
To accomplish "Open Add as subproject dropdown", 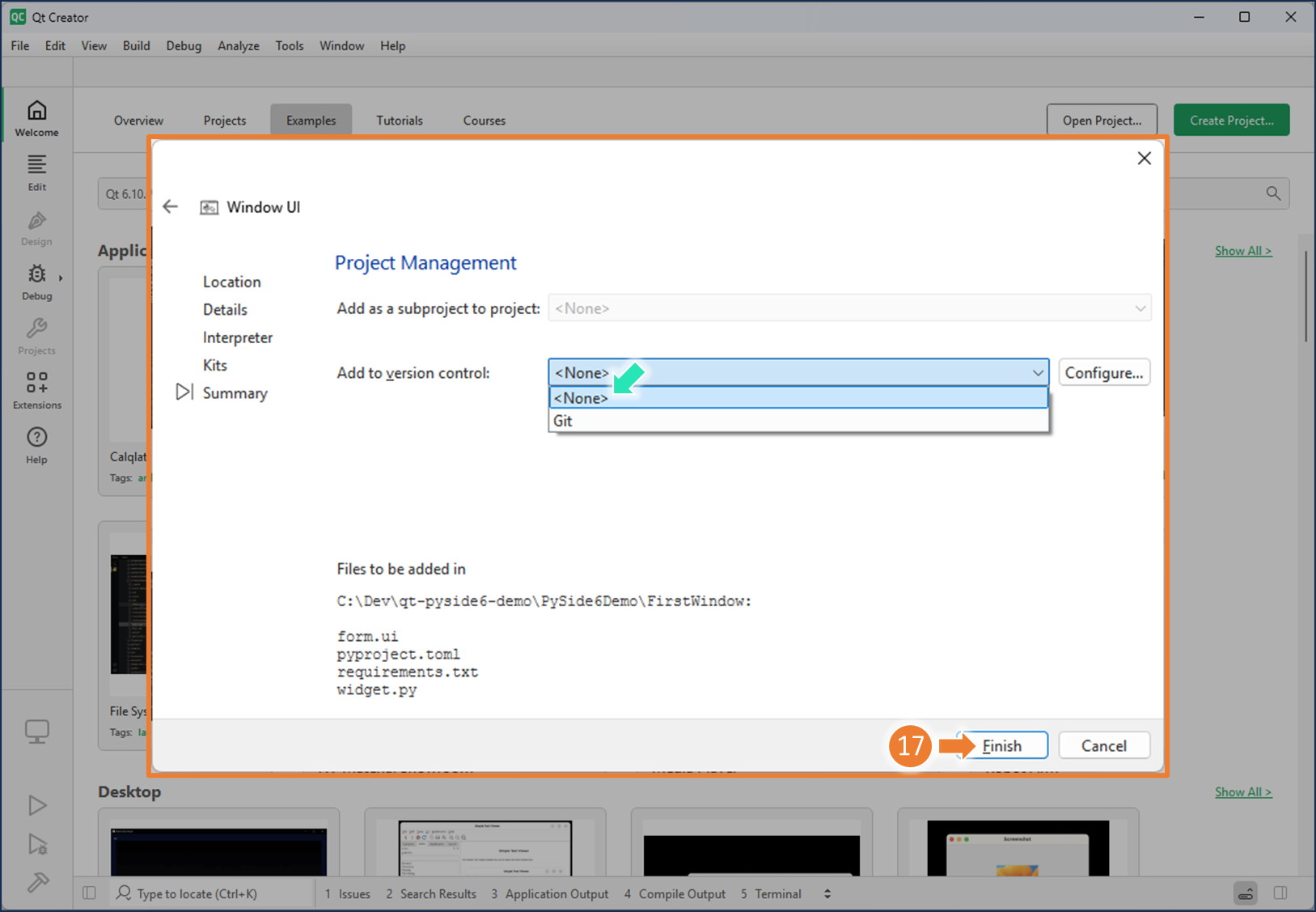I will click(x=849, y=308).
